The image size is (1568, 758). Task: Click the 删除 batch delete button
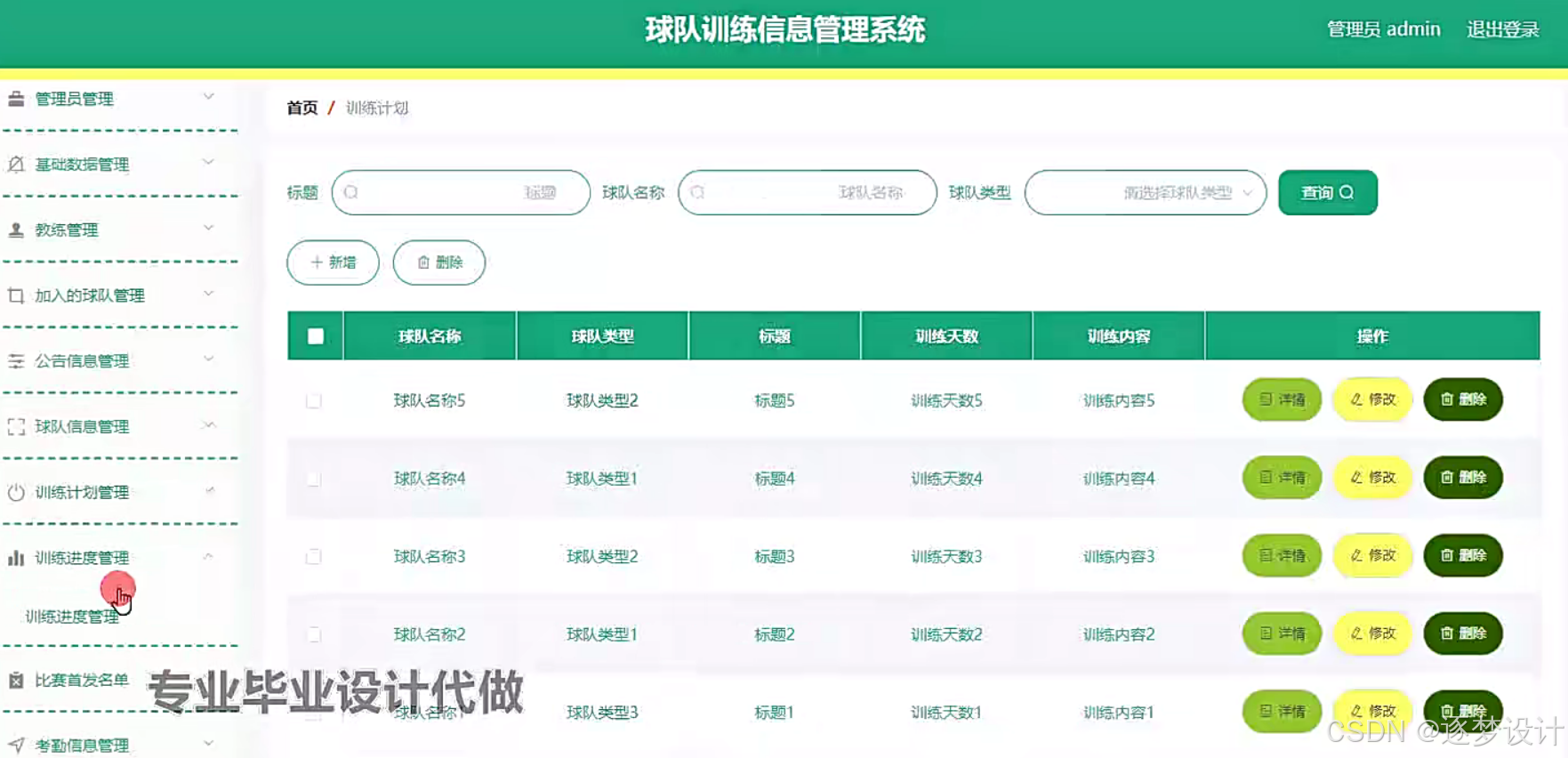coord(439,262)
